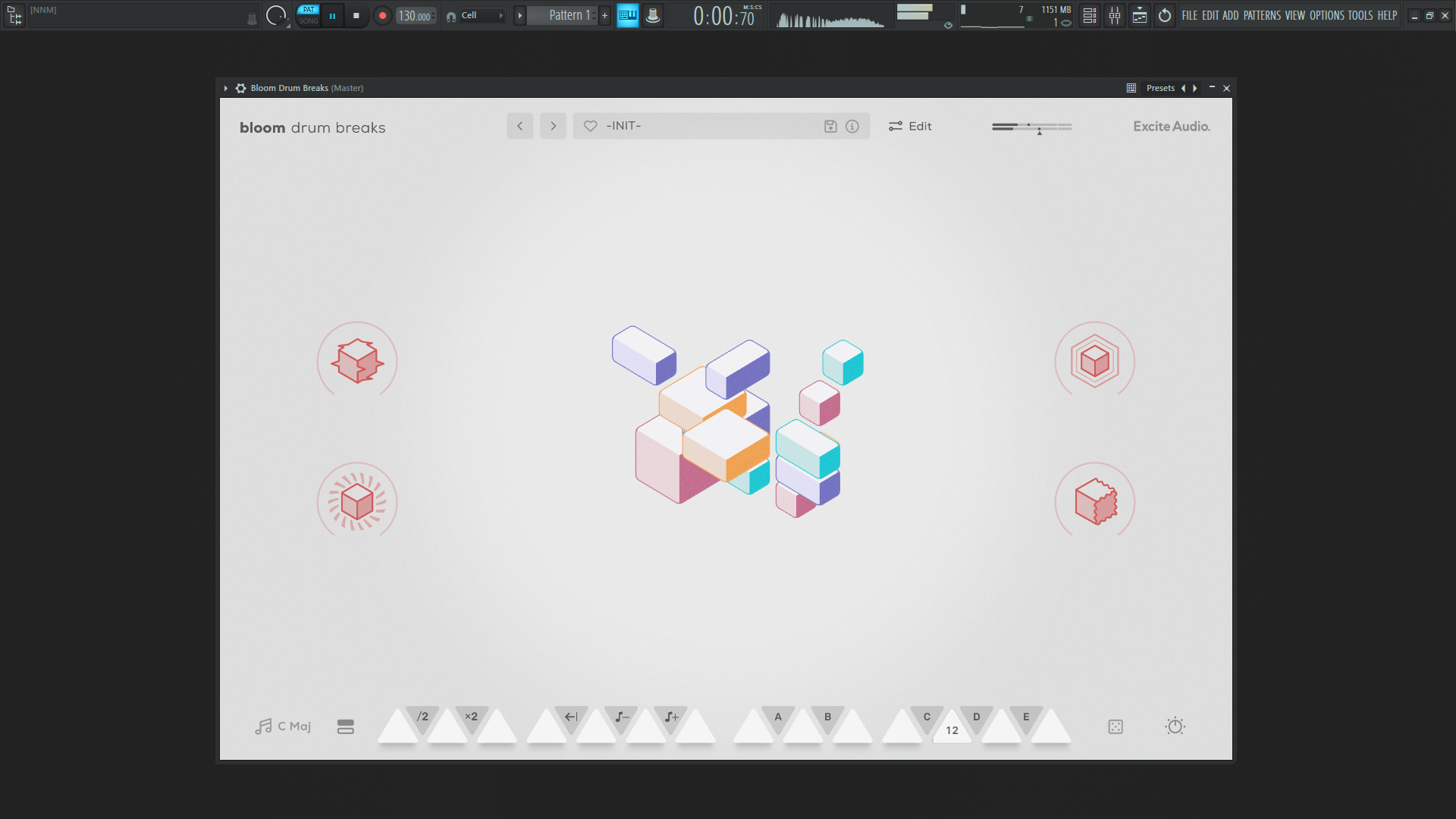1456x819 pixels.
Task: Click the radiating red cube macro on the left
Action: point(357,501)
